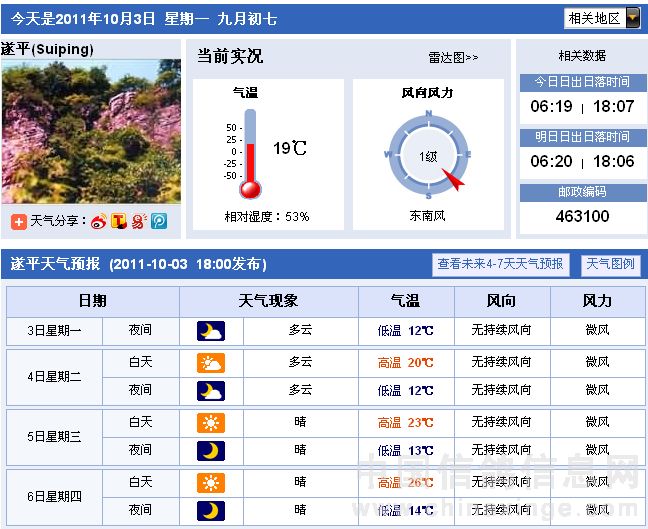
Task: Click clear night moon icon for 5日
Action: [x=211, y=451]
